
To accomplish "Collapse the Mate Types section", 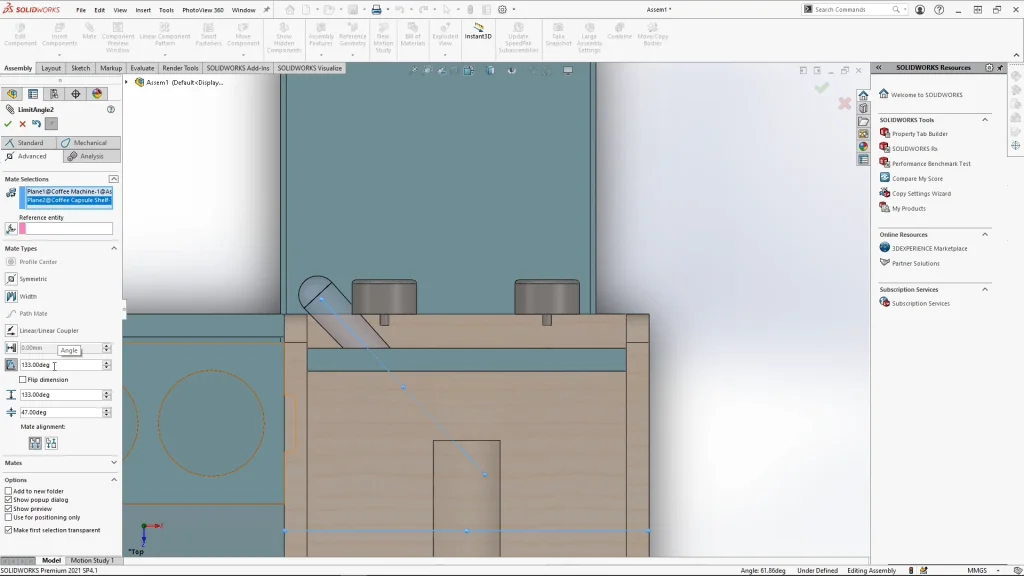I will (x=113, y=248).
